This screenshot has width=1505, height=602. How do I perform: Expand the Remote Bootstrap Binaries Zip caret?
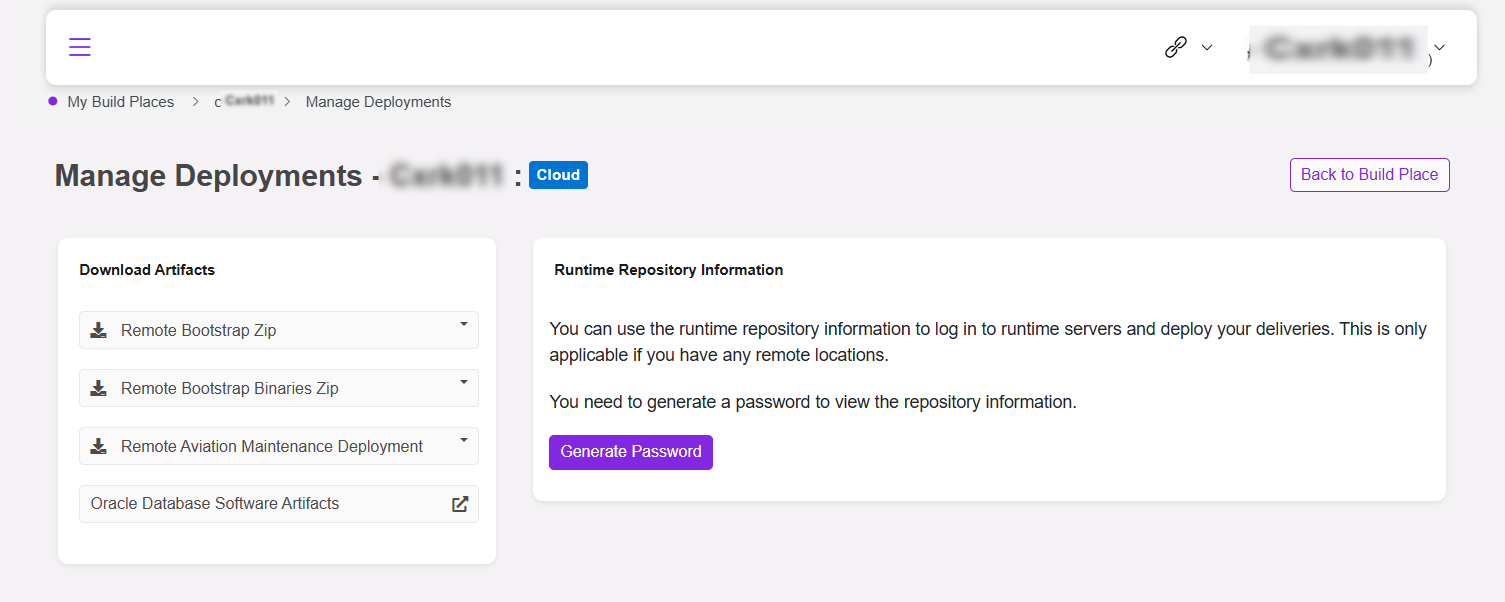click(x=464, y=383)
